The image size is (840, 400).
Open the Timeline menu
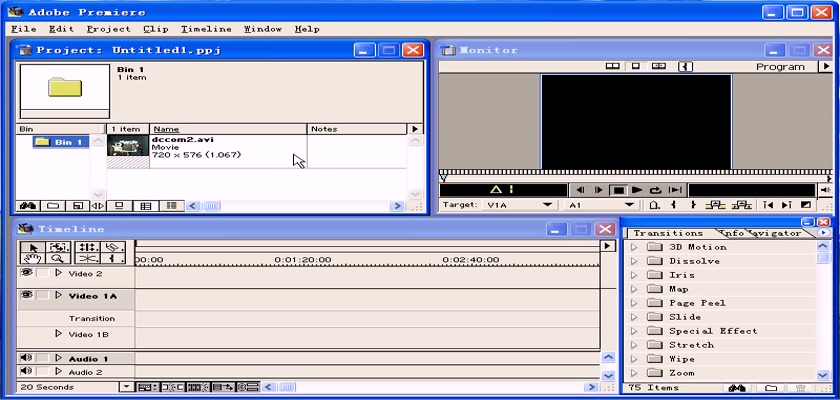tap(206, 29)
